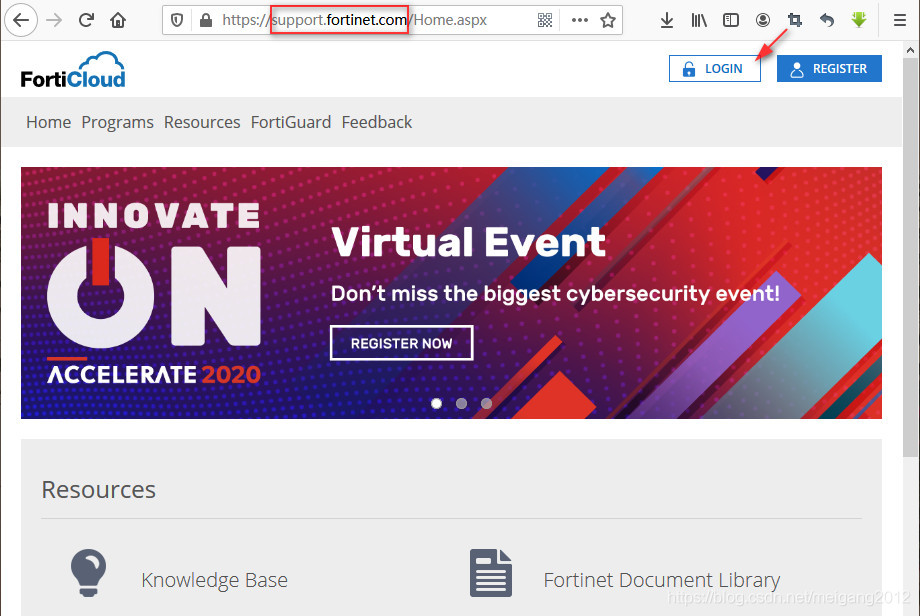Click the browser forward arrow
The image size is (920, 616).
click(54, 21)
